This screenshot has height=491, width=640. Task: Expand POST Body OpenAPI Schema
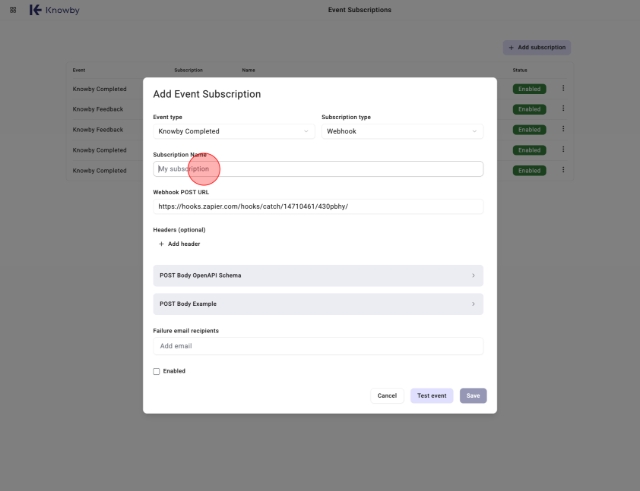[x=318, y=275]
